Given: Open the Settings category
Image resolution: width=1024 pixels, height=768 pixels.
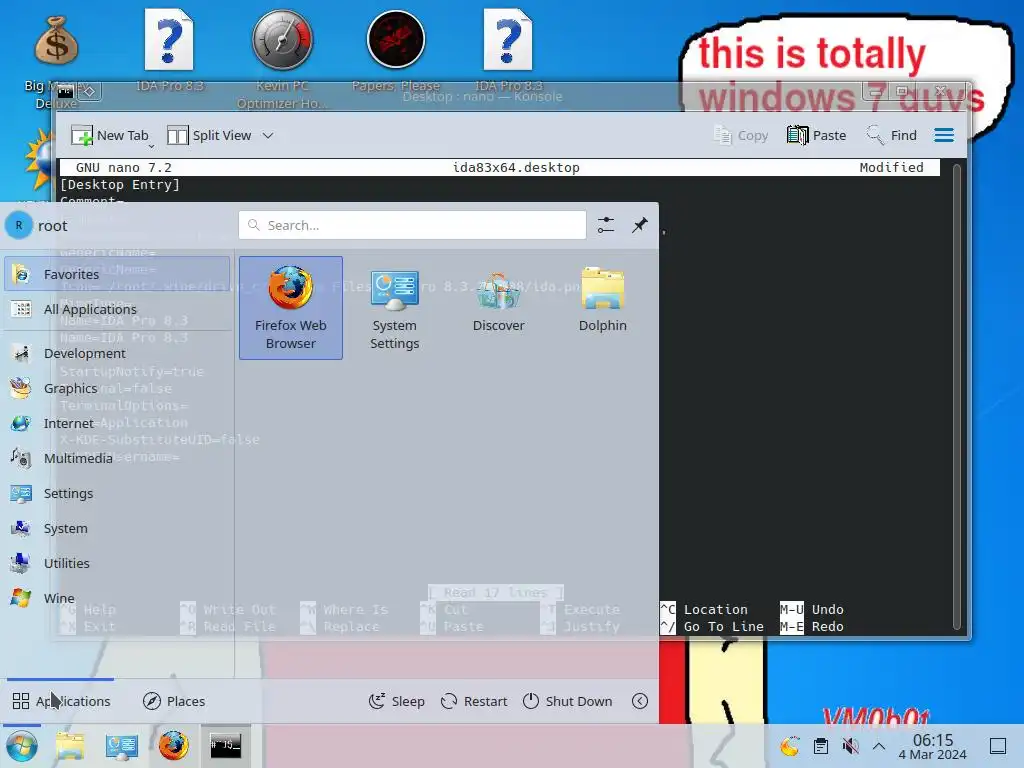Looking at the screenshot, I should pos(117,493).
